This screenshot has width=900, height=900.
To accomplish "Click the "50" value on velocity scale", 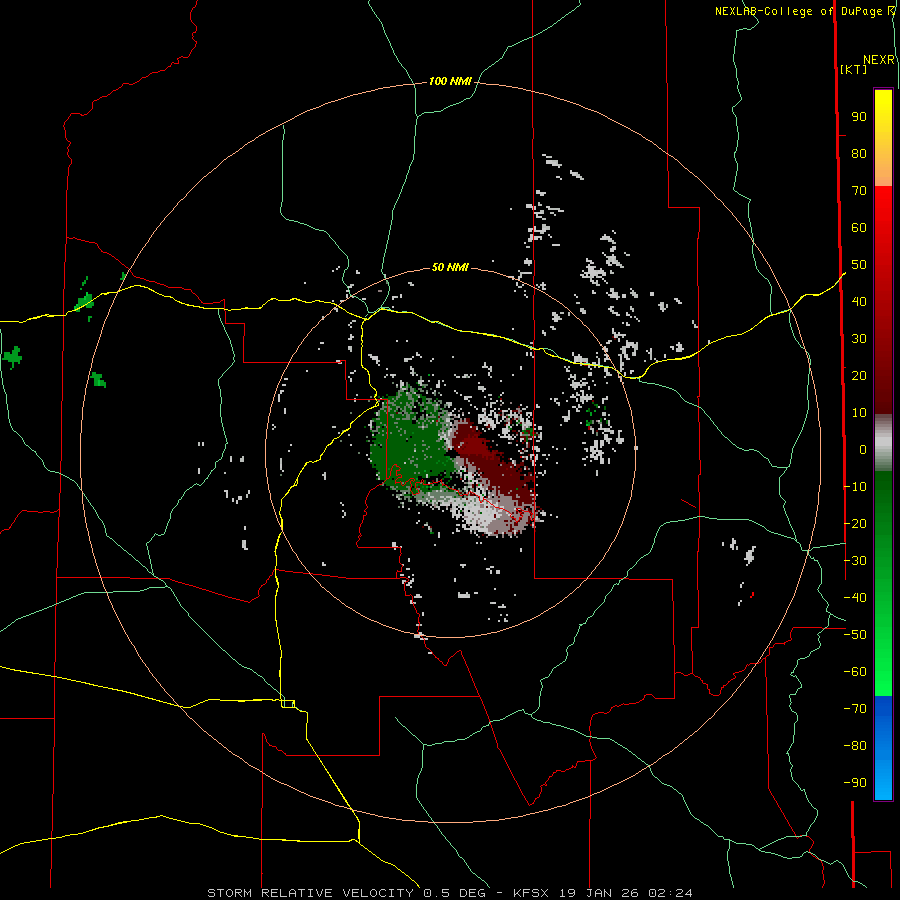I will [859, 265].
